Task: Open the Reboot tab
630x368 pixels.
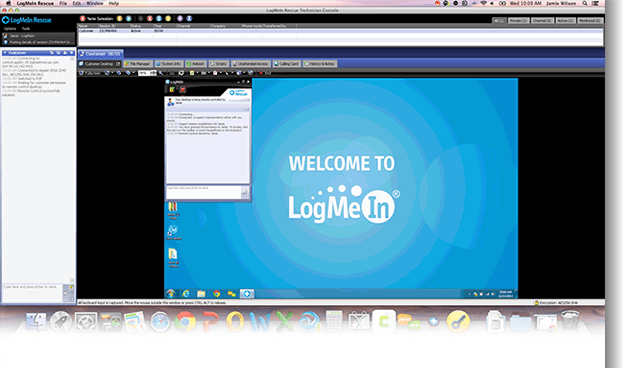Action: 196,64
